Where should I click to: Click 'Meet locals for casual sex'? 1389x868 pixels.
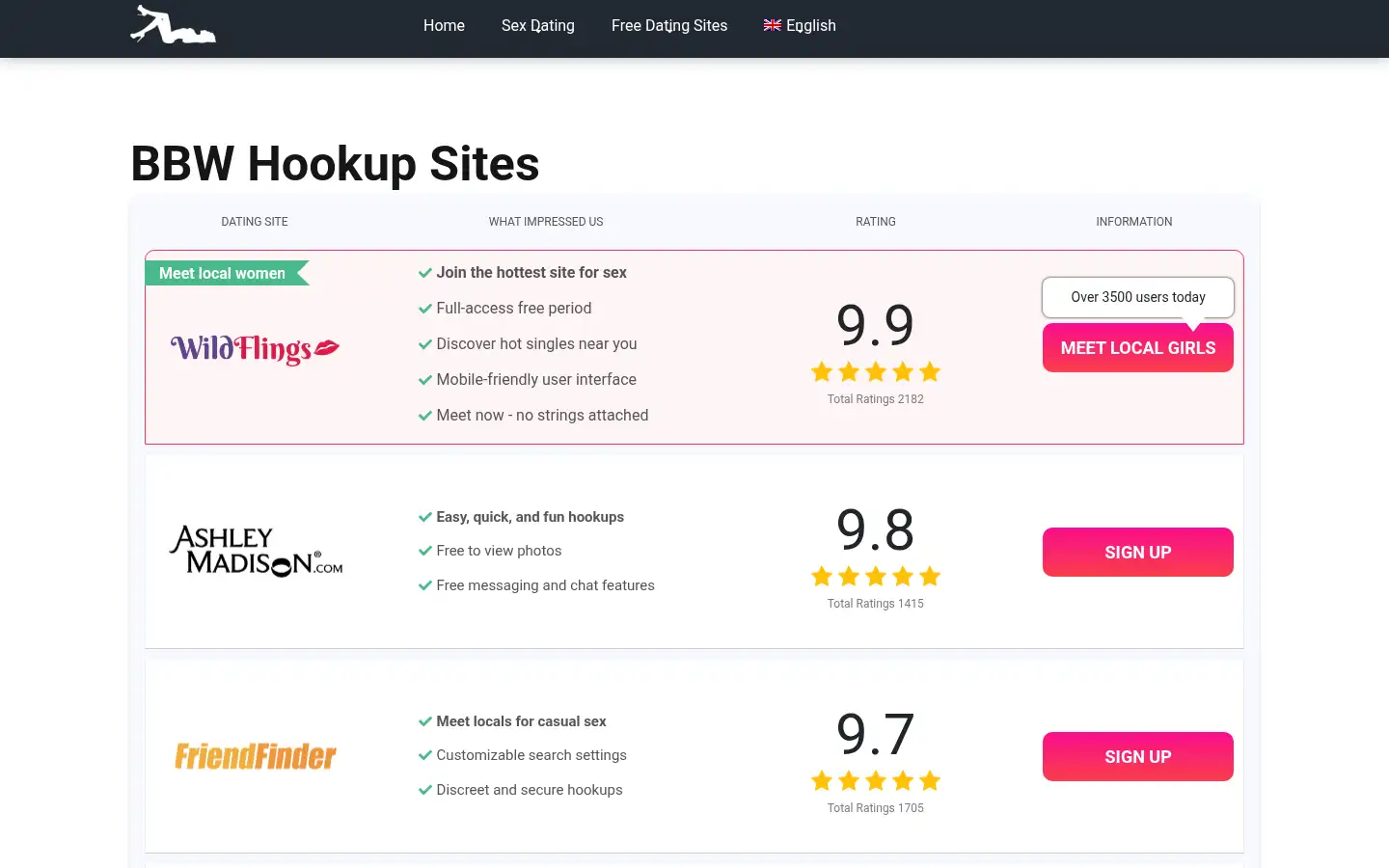pyautogui.click(x=521, y=721)
